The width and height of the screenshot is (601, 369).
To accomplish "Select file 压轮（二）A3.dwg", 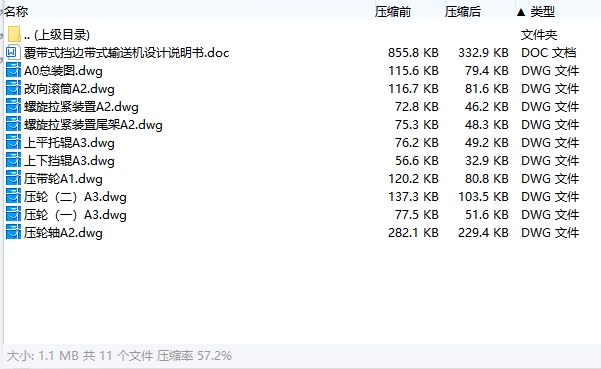I will pyautogui.click(x=75, y=197).
